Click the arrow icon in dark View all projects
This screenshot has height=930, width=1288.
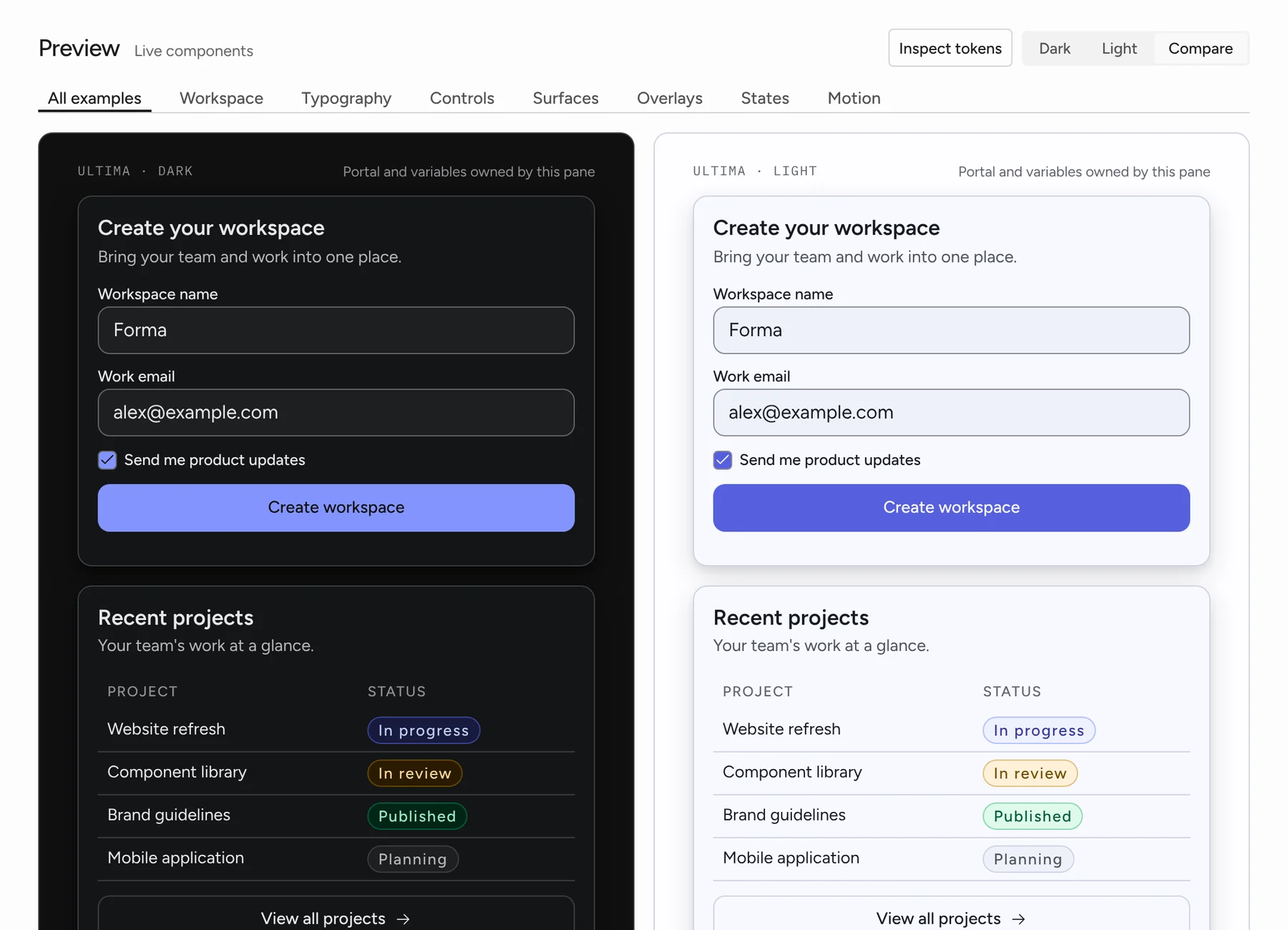coord(404,919)
